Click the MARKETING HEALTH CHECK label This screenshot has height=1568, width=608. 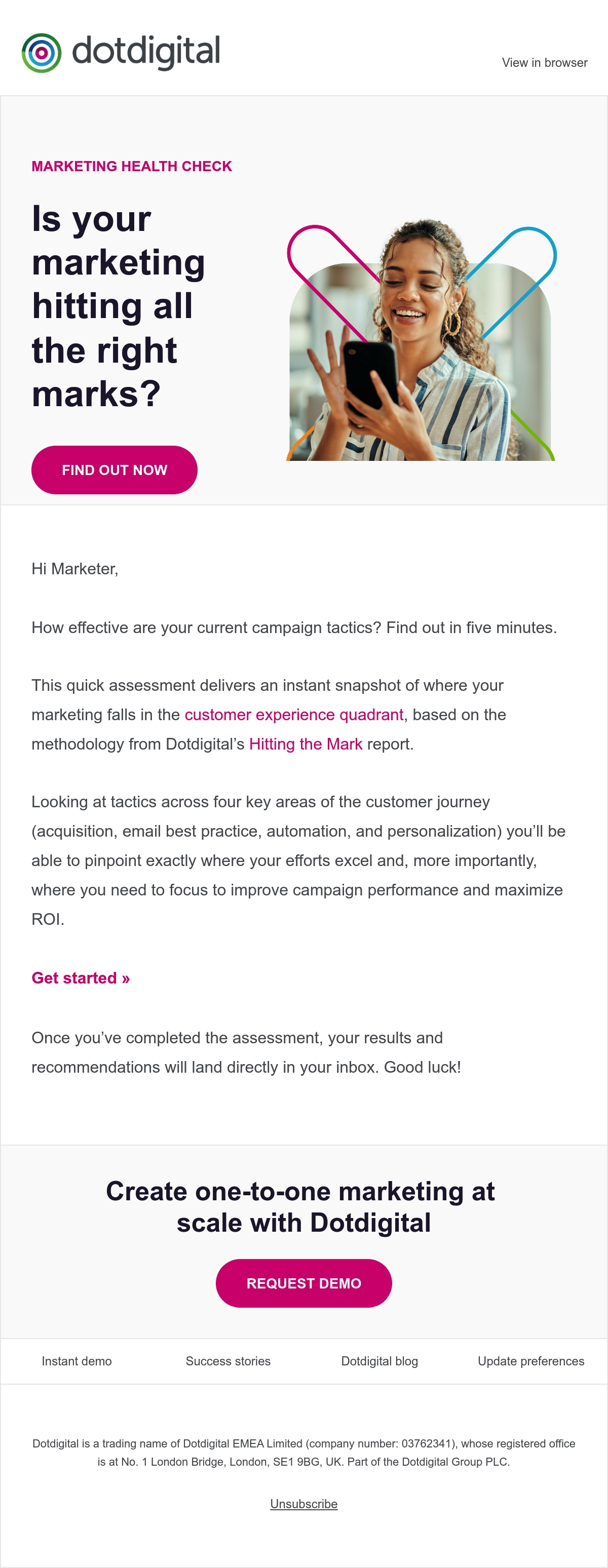tap(132, 166)
